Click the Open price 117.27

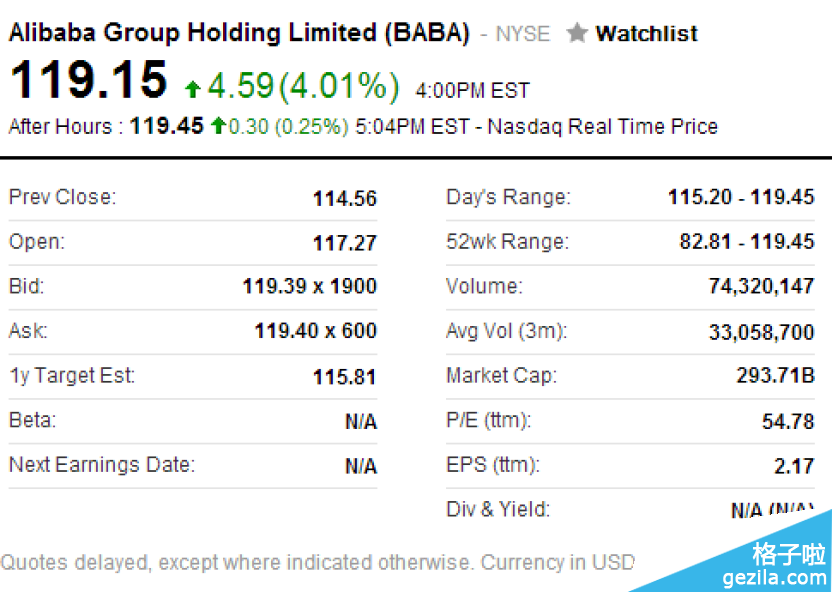[344, 242]
